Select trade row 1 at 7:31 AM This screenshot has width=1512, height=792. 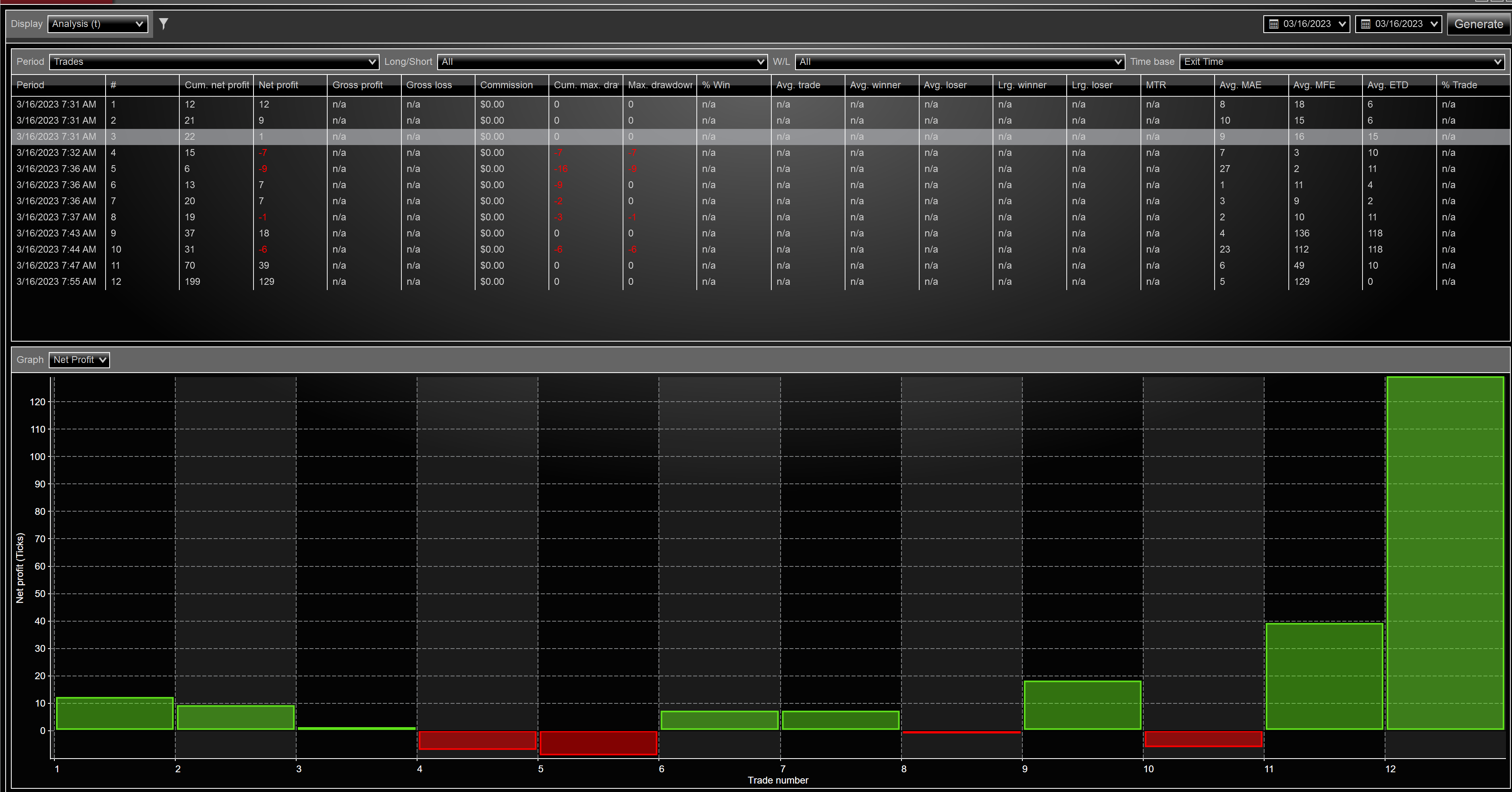point(761,104)
